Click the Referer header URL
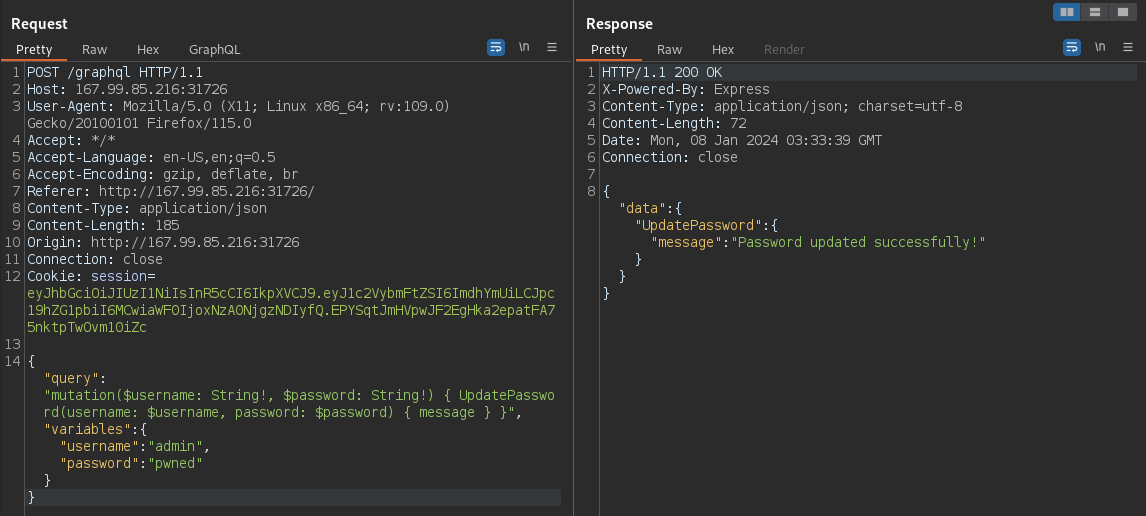The width and height of the screenshot is (1146, 516). coord(207,191)
